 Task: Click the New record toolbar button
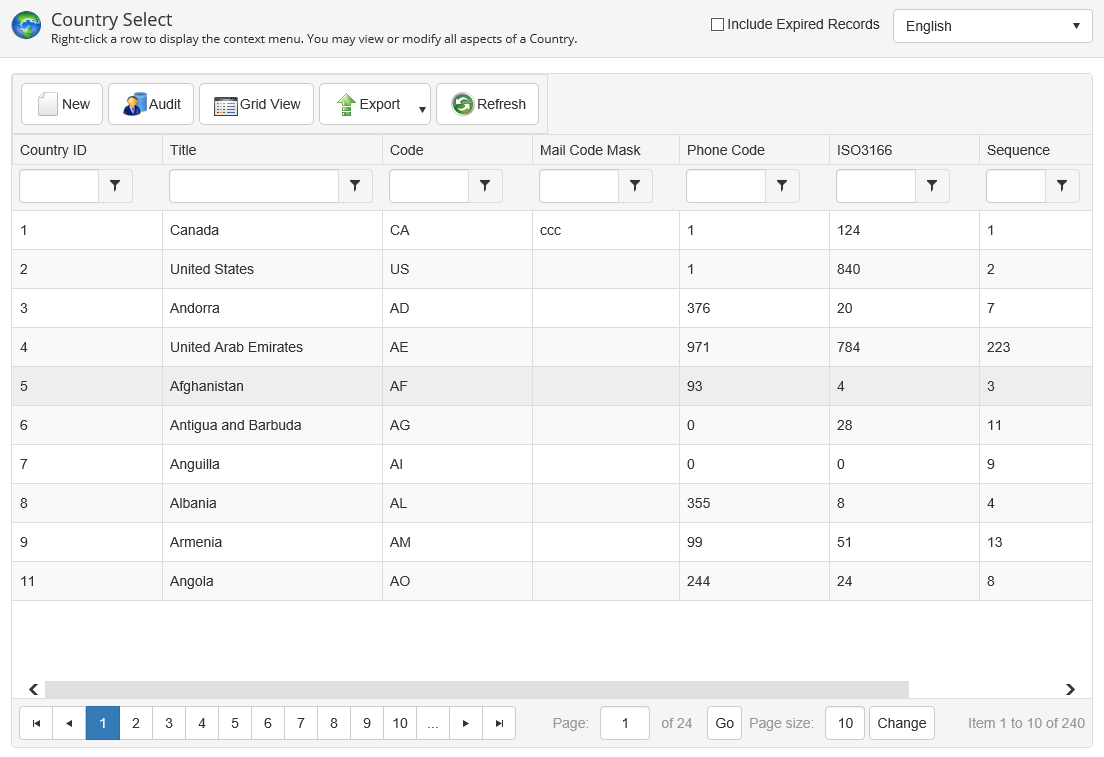pyautogui.click(x=62, y=104)
